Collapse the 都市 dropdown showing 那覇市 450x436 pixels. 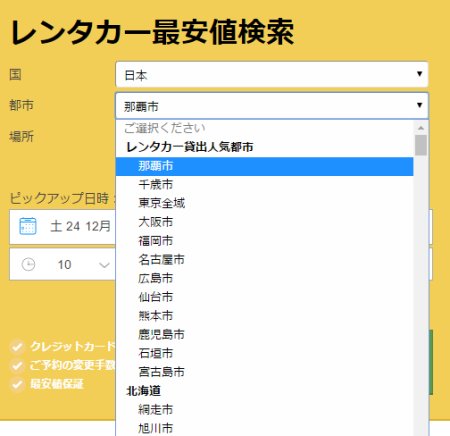click(x=272, y=106)
